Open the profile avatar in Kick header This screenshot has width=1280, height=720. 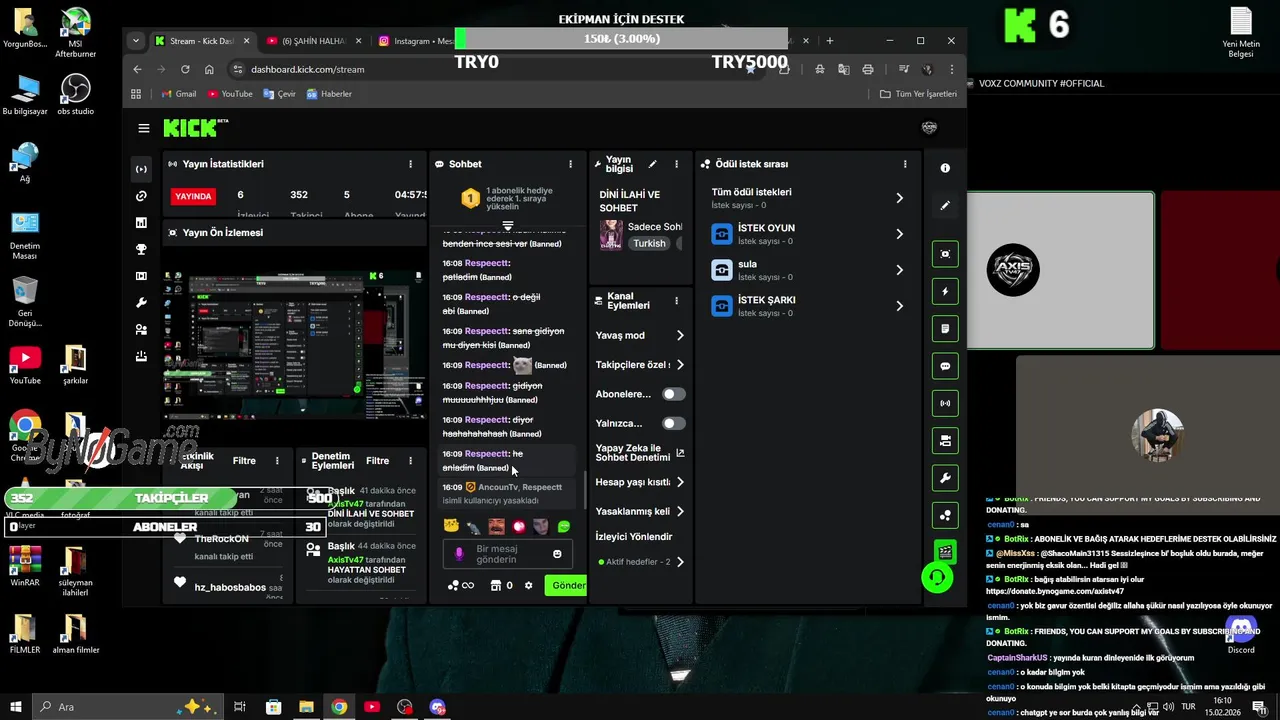929,128
